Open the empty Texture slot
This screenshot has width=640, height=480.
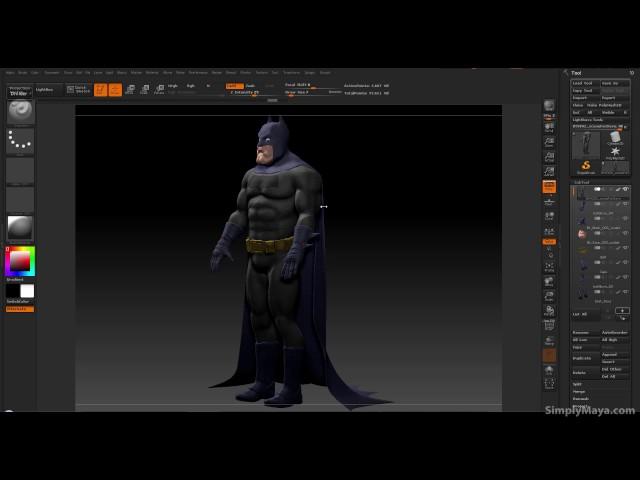click(20, 199)
